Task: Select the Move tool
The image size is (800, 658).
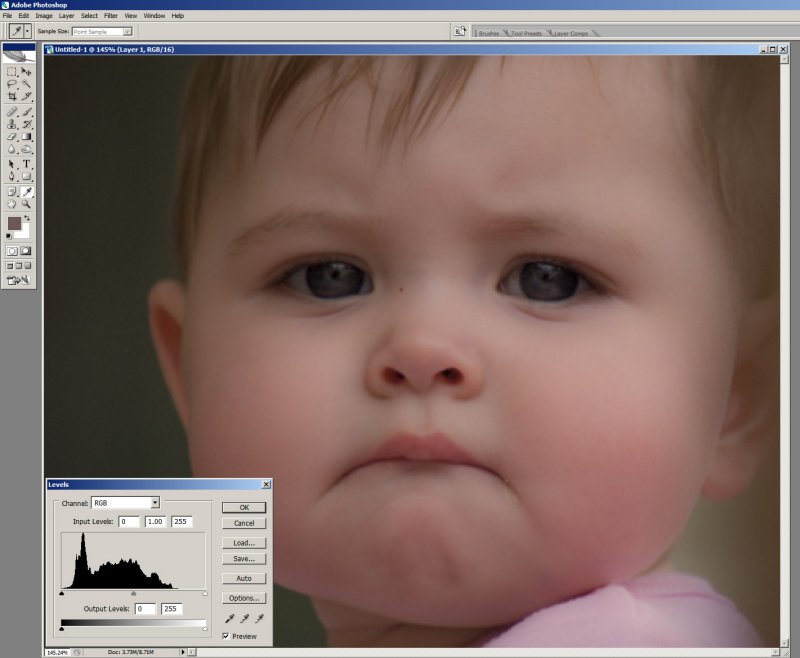Action: pyautogui.click(x=26, y=72)
